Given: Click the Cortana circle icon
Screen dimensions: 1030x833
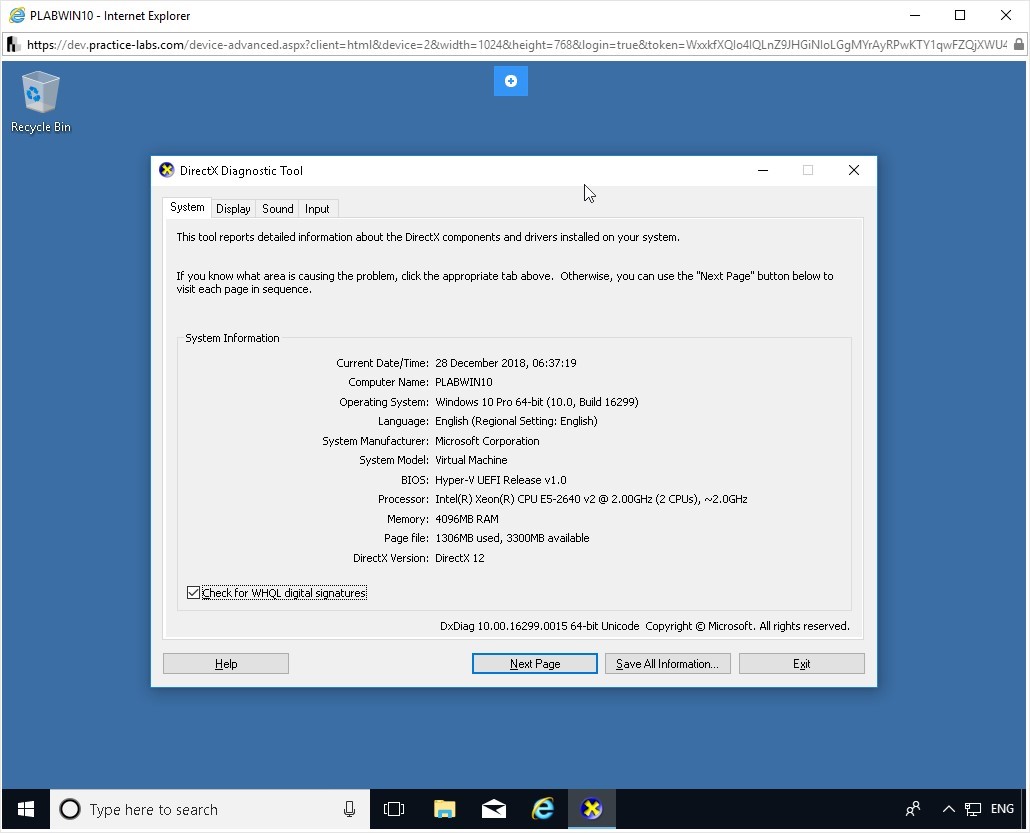Looking at the screenshot, I should [x=70, y=809].
